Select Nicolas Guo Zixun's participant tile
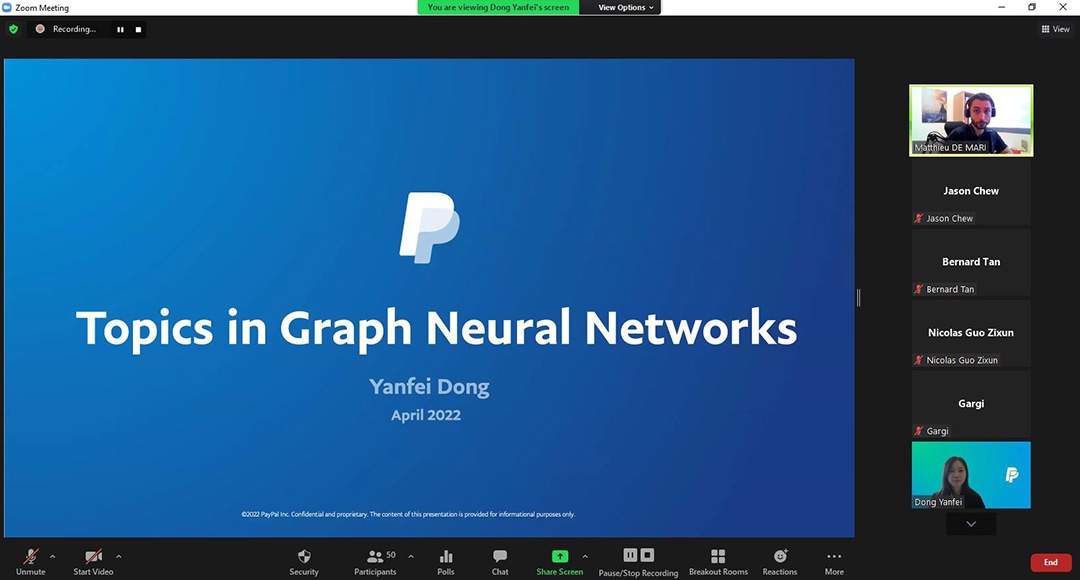This screenshot has height=580, width=1080. pyautogui.click(x=971, y=333)
